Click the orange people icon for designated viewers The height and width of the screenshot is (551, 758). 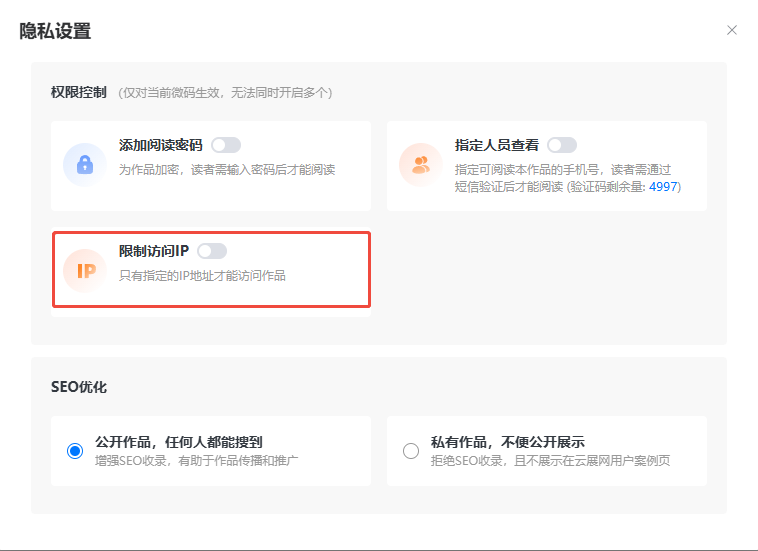[420, 165]
